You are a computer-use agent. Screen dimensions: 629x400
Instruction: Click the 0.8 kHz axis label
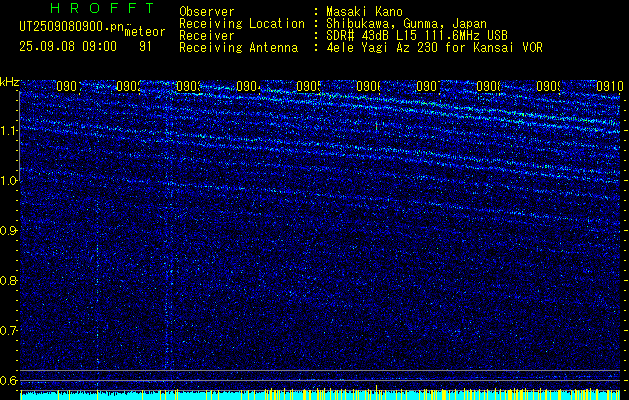9,280
